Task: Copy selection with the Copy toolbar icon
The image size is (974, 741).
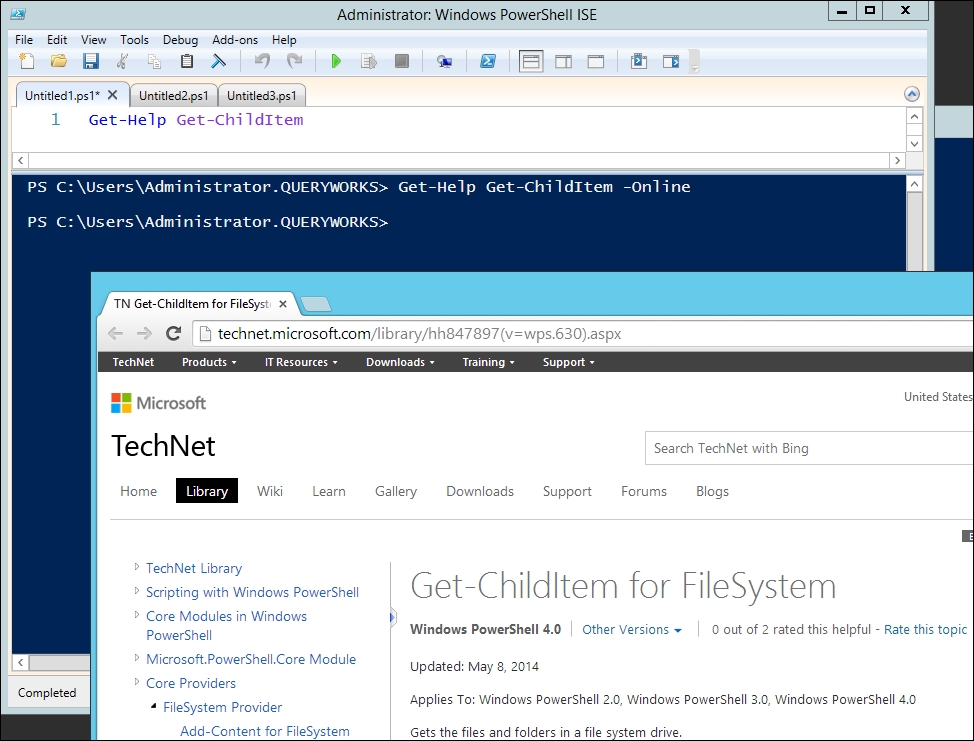Action: (154, 61)
